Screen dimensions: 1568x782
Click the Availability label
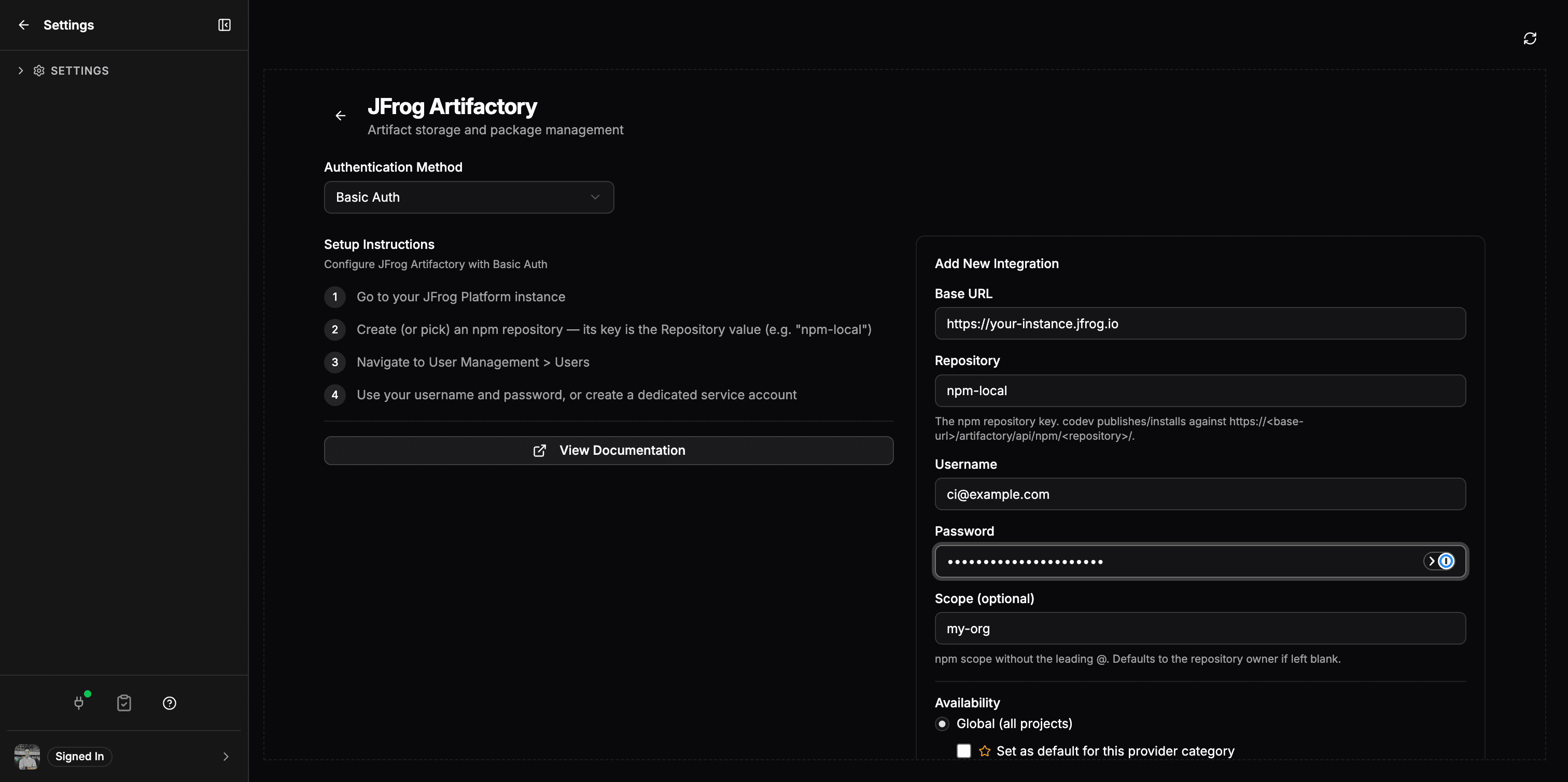pos(967,703)
